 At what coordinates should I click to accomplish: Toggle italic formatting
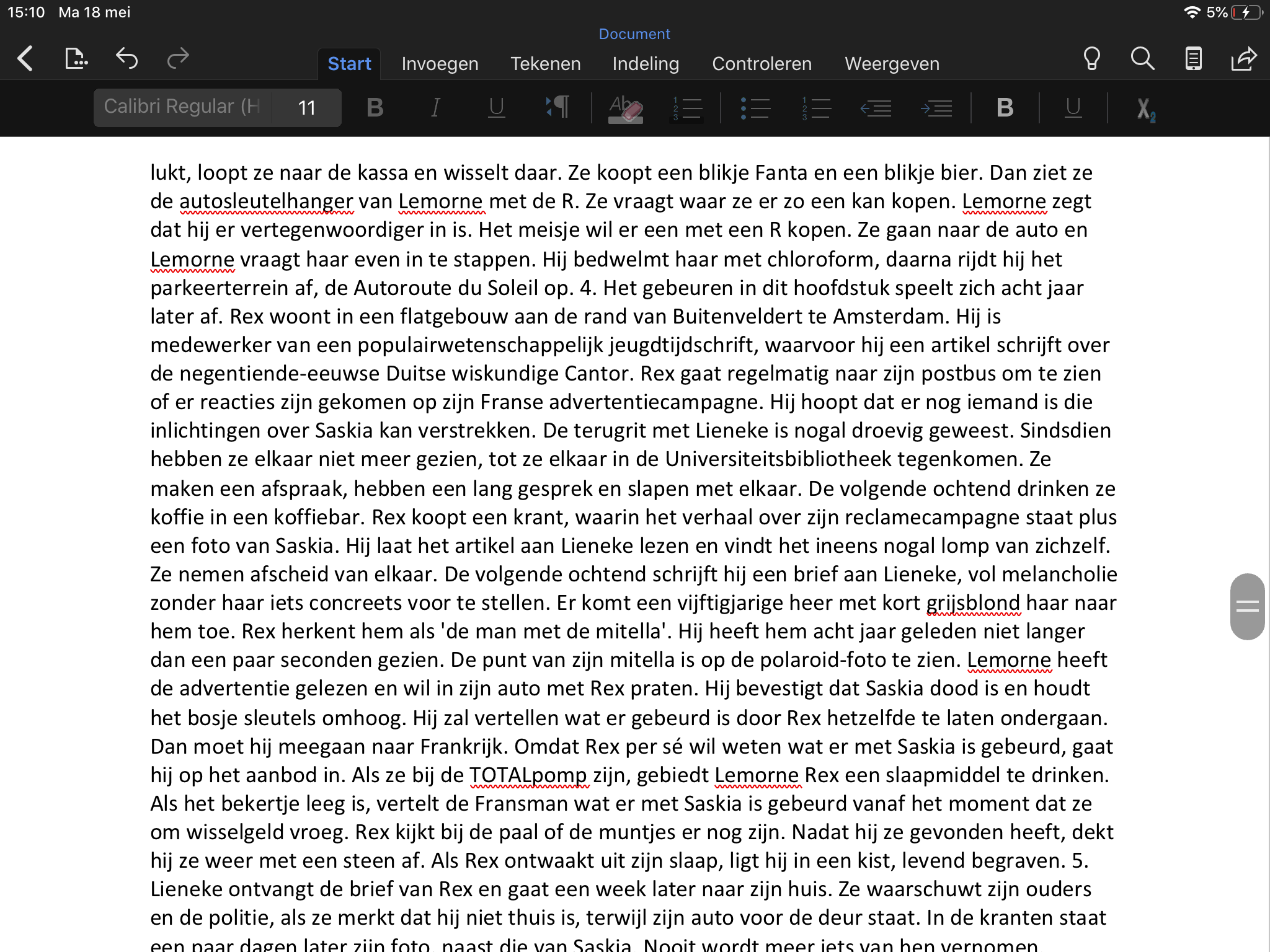click(436, 108)
